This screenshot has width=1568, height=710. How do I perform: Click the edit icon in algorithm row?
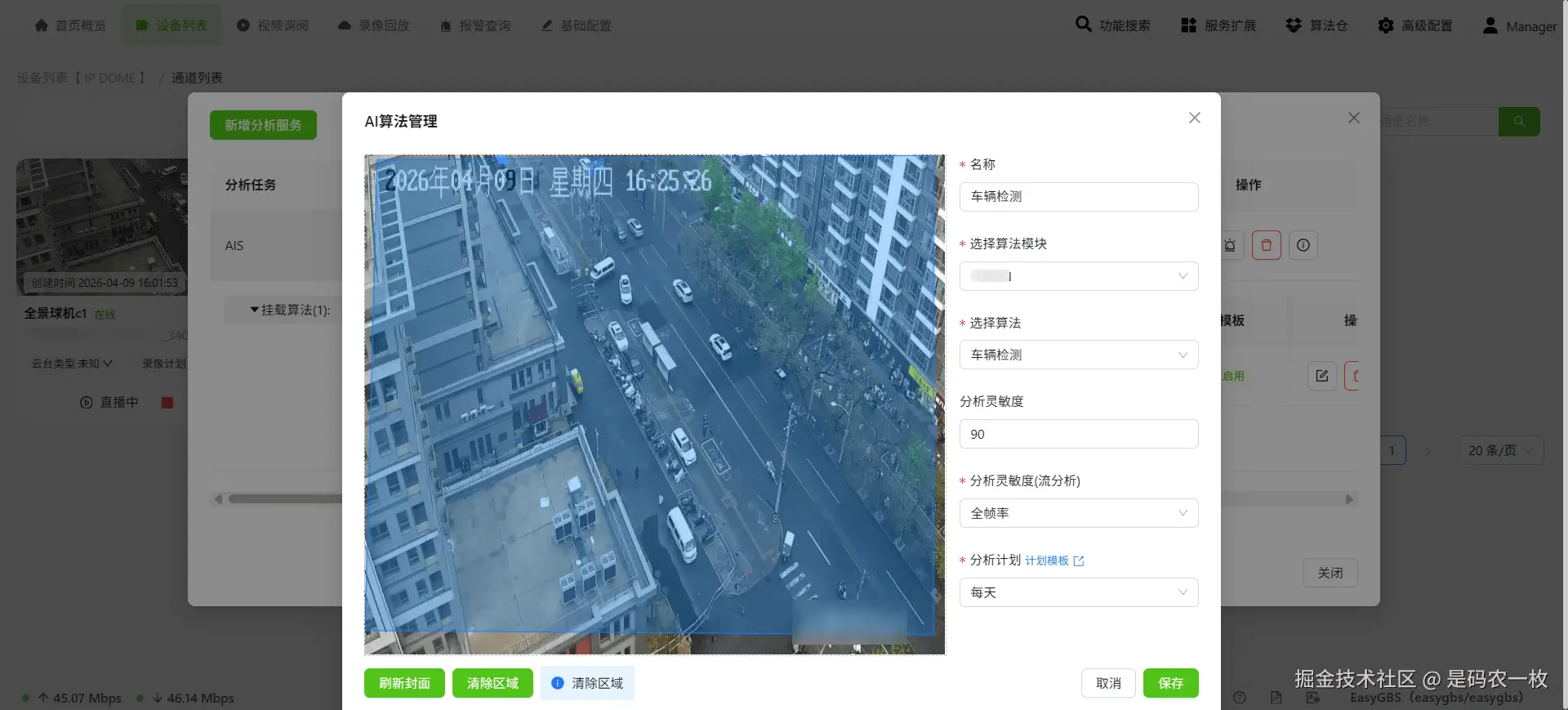(x=1322, y=376)
